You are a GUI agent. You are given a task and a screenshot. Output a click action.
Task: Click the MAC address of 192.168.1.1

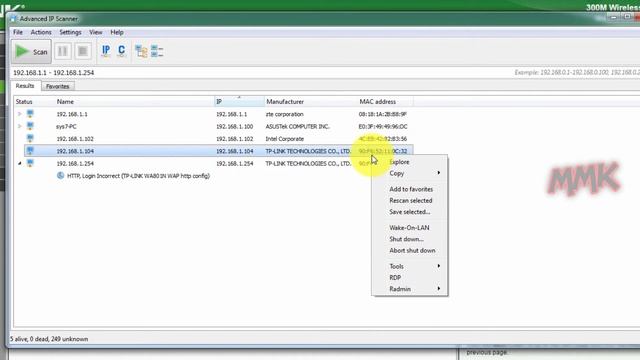[x=382, y=114]
